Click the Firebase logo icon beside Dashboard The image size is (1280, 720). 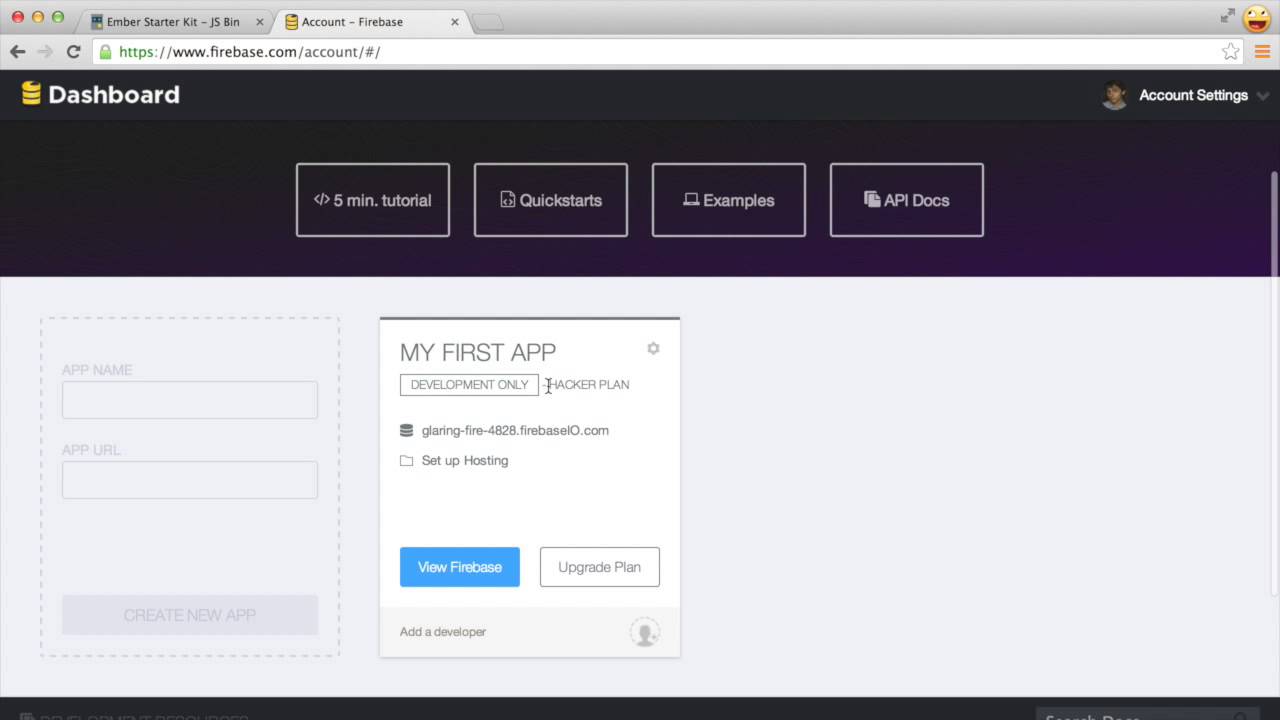pos(31,94)
